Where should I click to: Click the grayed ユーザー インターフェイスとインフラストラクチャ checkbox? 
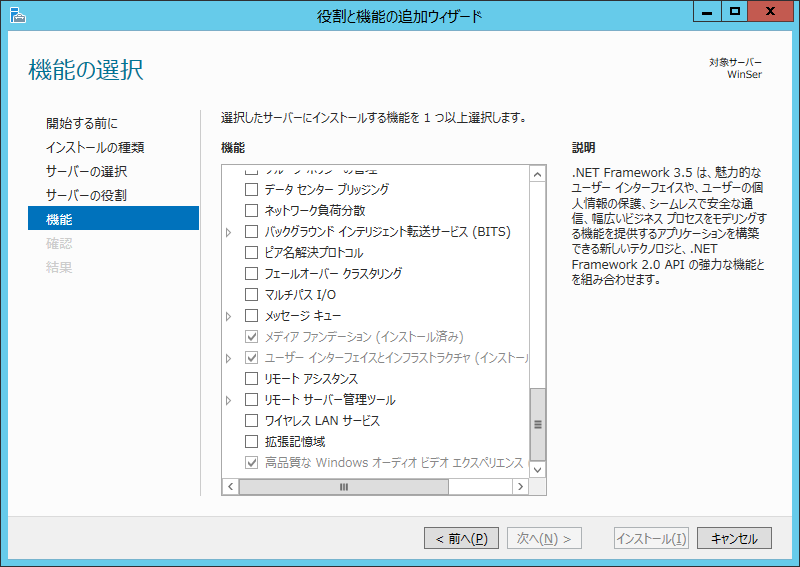click(x=252, y=358)
